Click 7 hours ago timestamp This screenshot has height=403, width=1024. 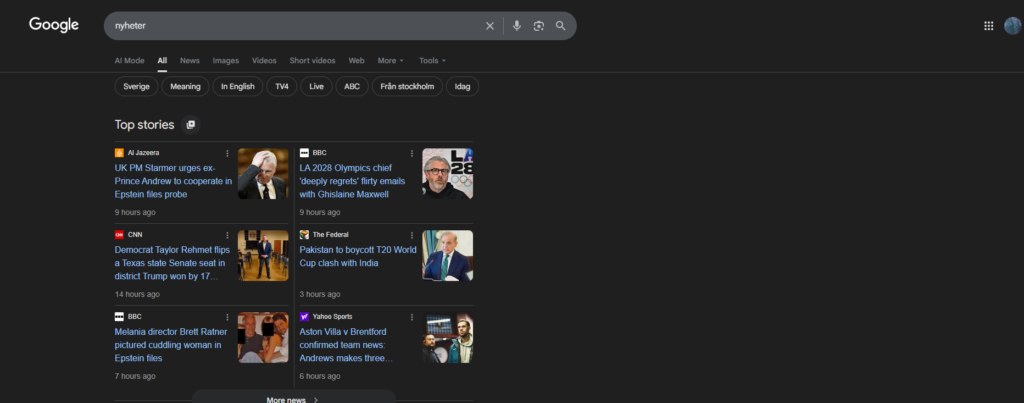135,376
